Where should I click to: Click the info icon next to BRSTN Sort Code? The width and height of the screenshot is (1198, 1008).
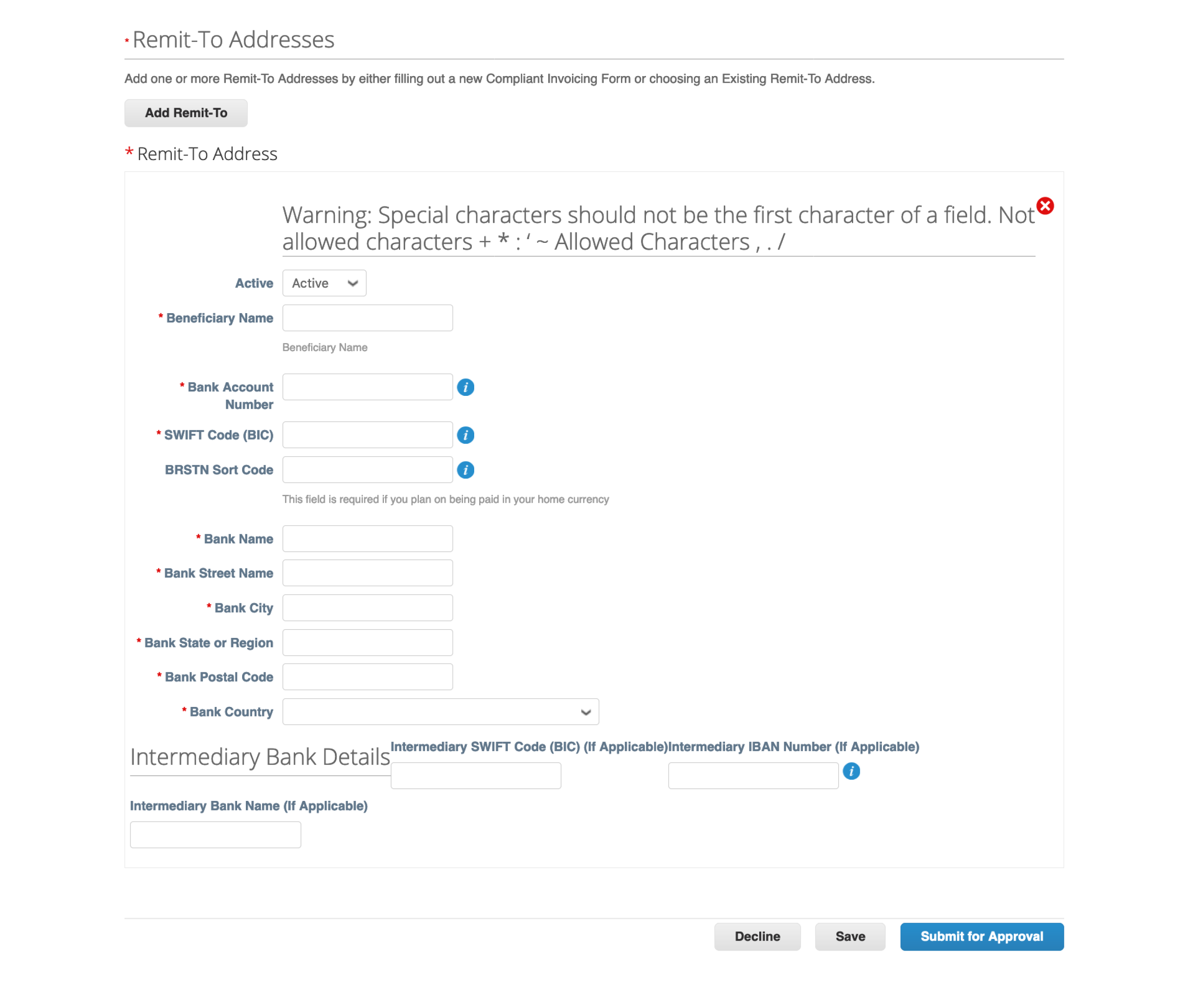[465, 469]
